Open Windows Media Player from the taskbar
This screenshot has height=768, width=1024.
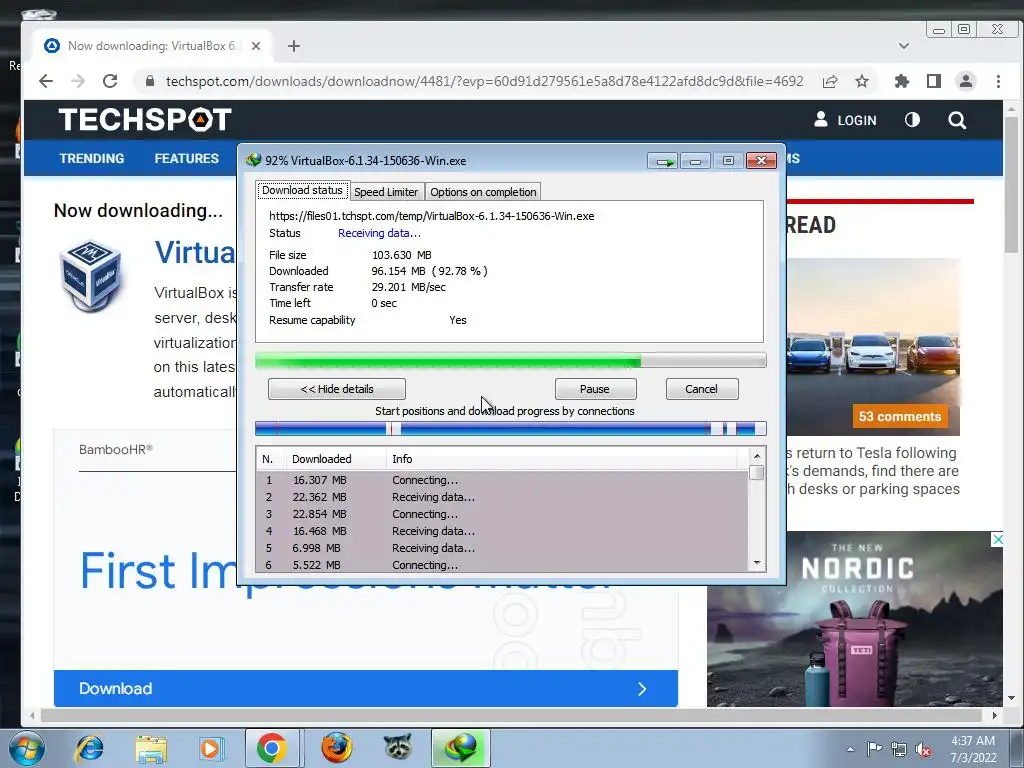tap(210, 748)
